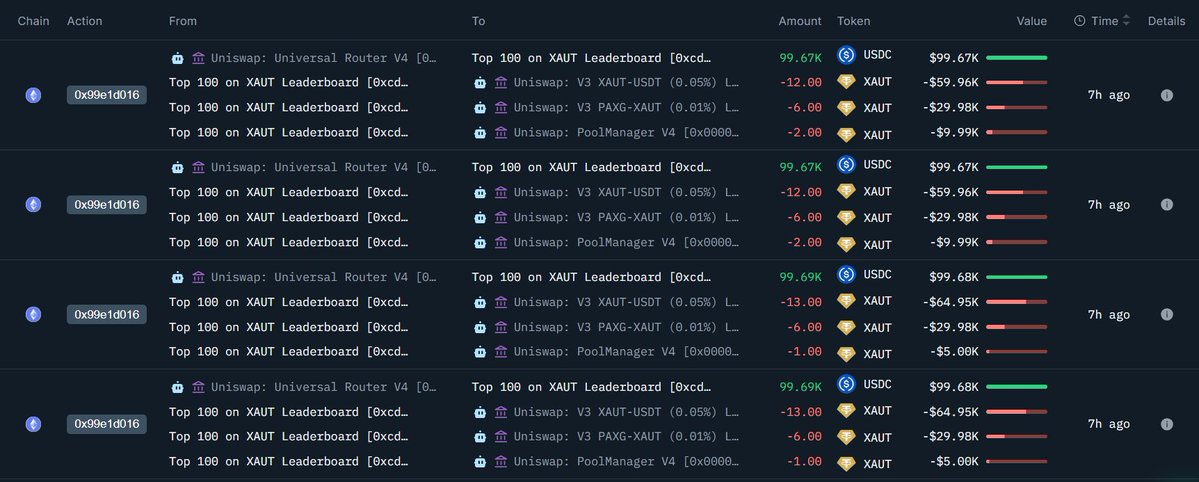Click the To column header
The width and height of the screenshot is (1199, 482).
[479, 21]
